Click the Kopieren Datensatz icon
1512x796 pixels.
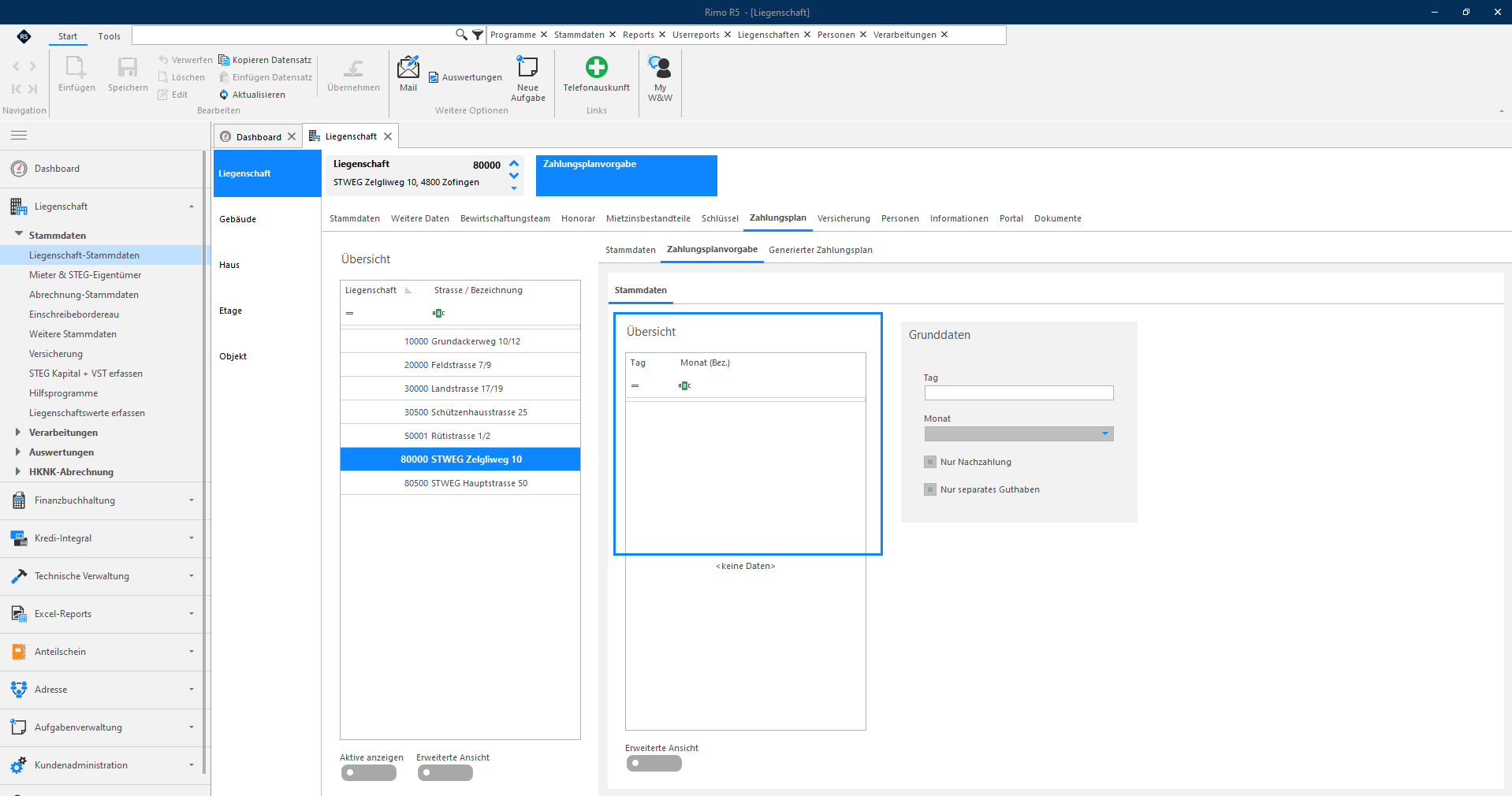(224, 60)
